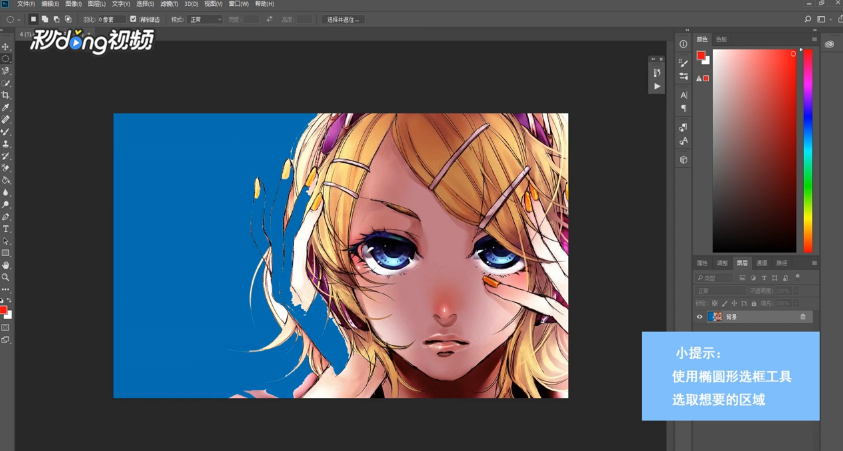Viewport: 843px width, 451px height.
Task: Select the Lasso tool
Action: (x=5, y=71)
